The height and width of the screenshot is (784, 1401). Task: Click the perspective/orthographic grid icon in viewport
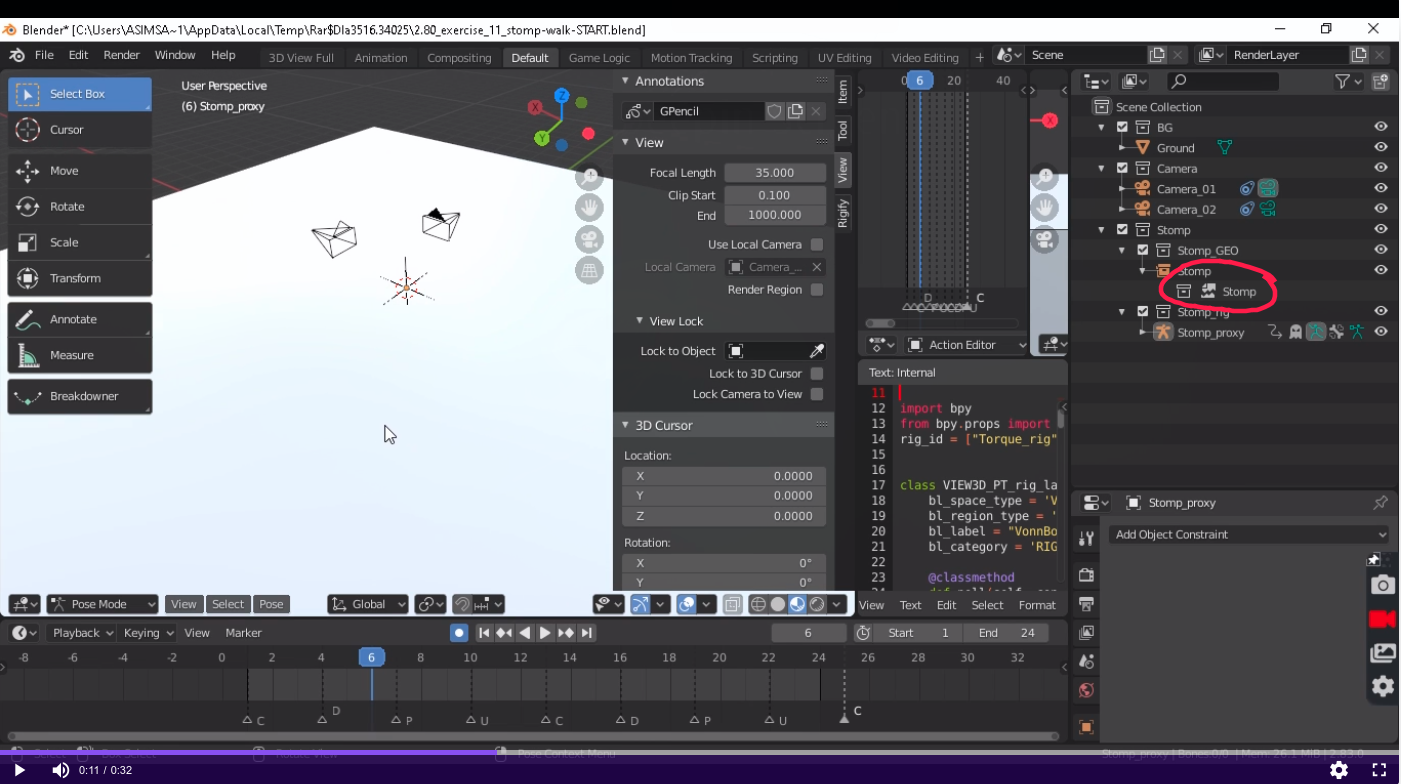[x=589, y=271]
